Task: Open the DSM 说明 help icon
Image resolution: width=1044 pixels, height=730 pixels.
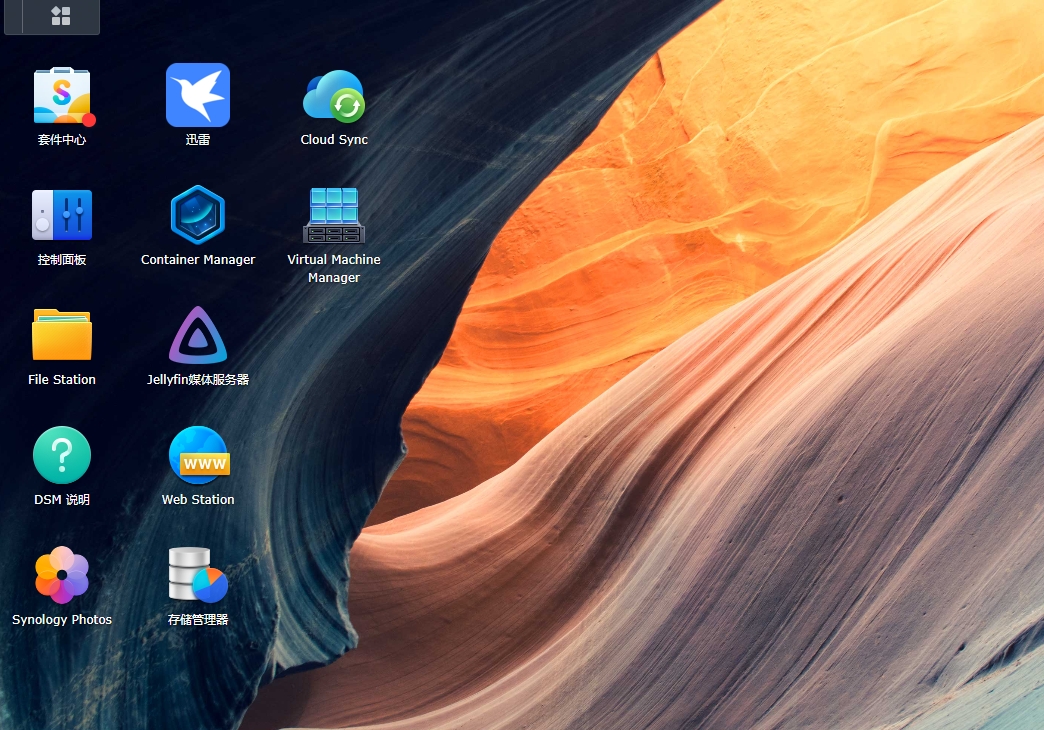Action: click(x=62, y=455)
